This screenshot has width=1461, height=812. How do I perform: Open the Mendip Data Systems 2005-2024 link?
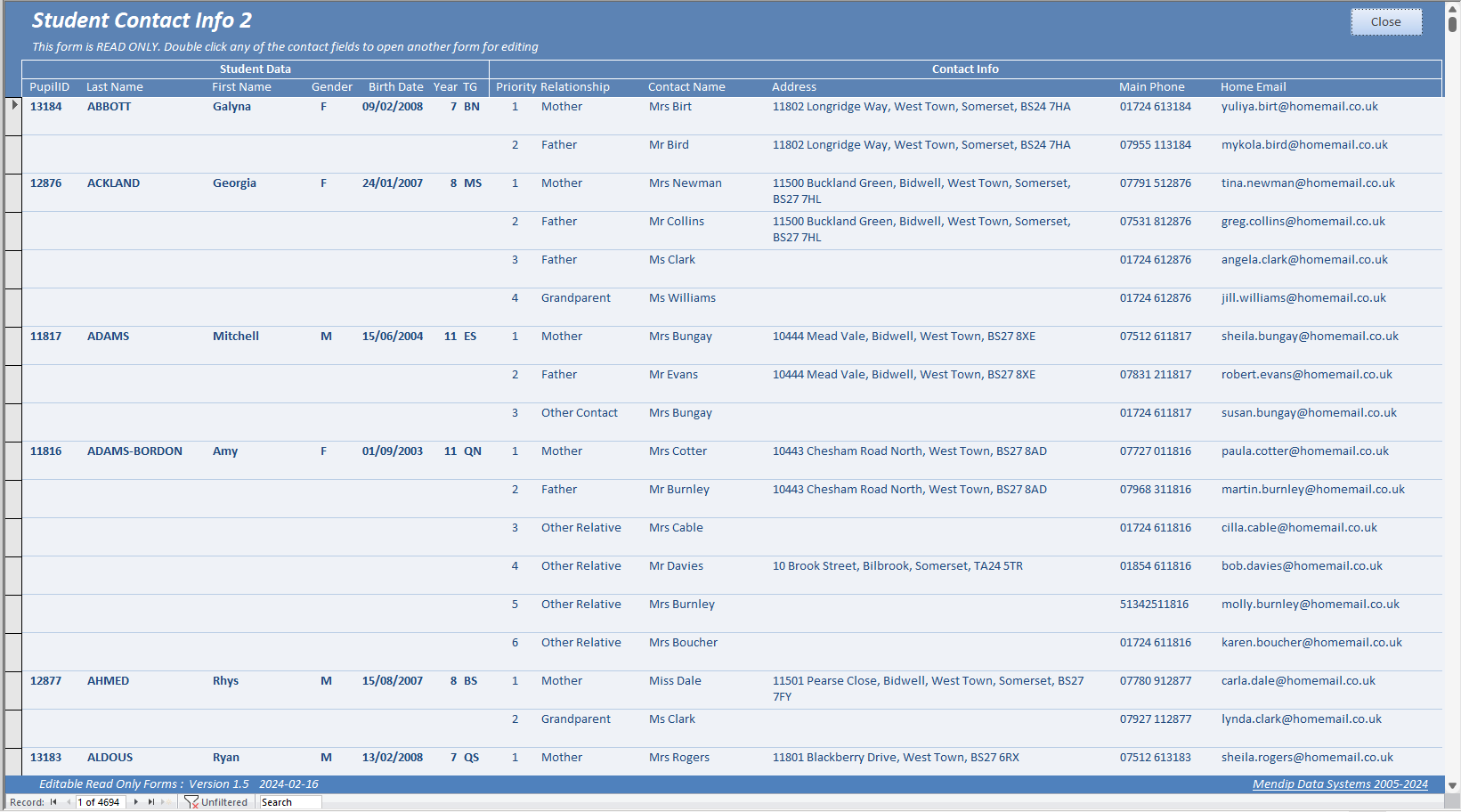tap(1340, 784)
